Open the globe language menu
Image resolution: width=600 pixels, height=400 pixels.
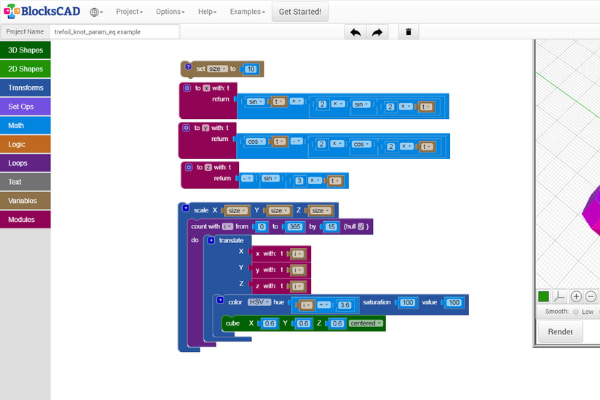pos(96,12)
